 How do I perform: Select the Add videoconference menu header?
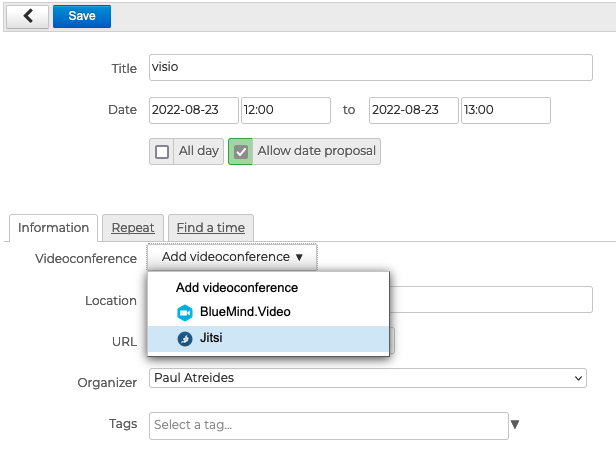click(x=237, y=287)
